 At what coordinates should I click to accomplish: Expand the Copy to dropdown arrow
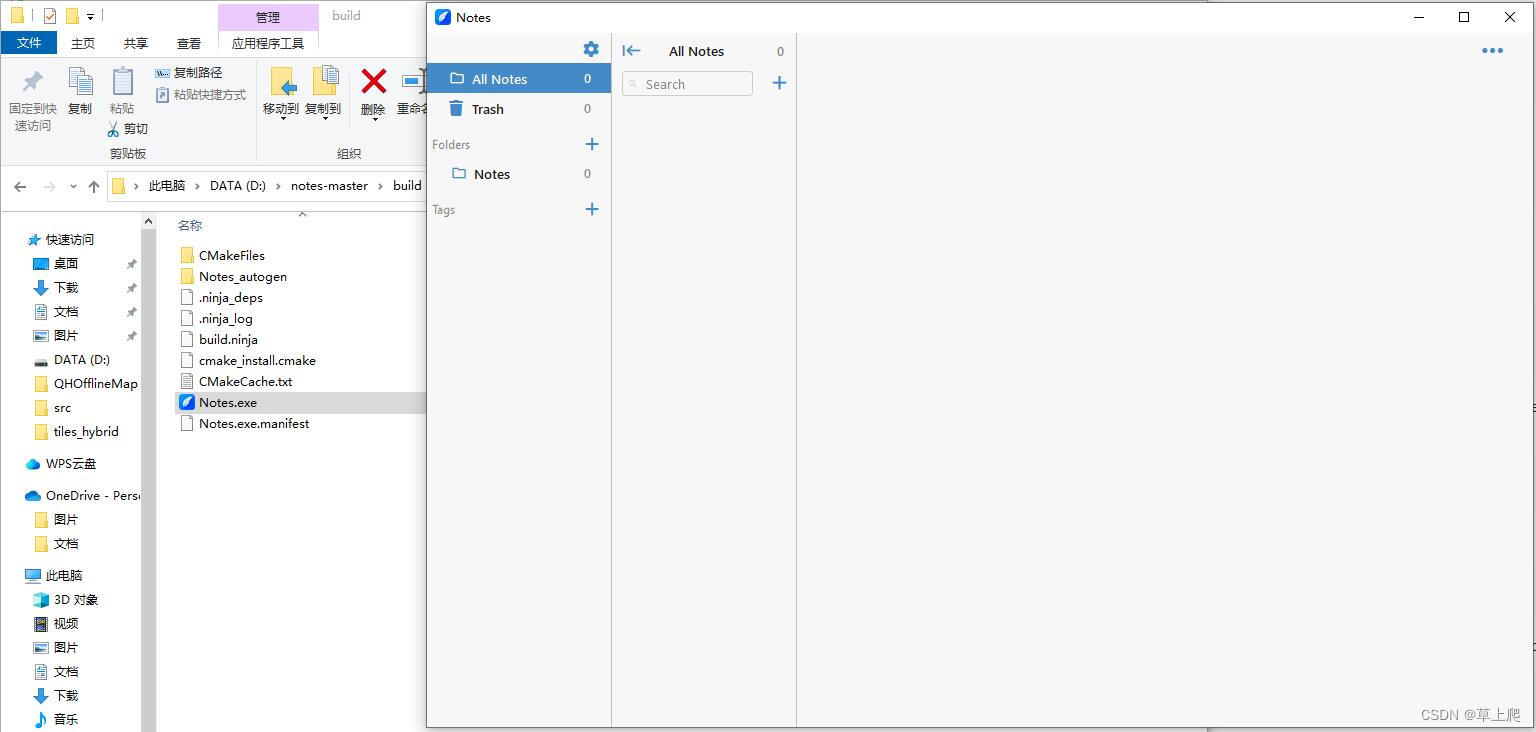tap(324, 120)
